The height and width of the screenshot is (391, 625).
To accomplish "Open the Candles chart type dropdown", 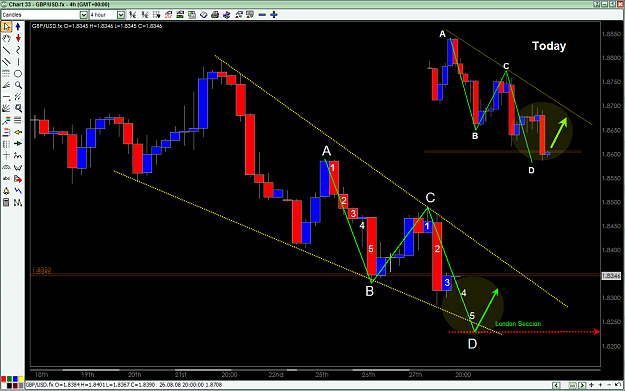I will [83, 15].
